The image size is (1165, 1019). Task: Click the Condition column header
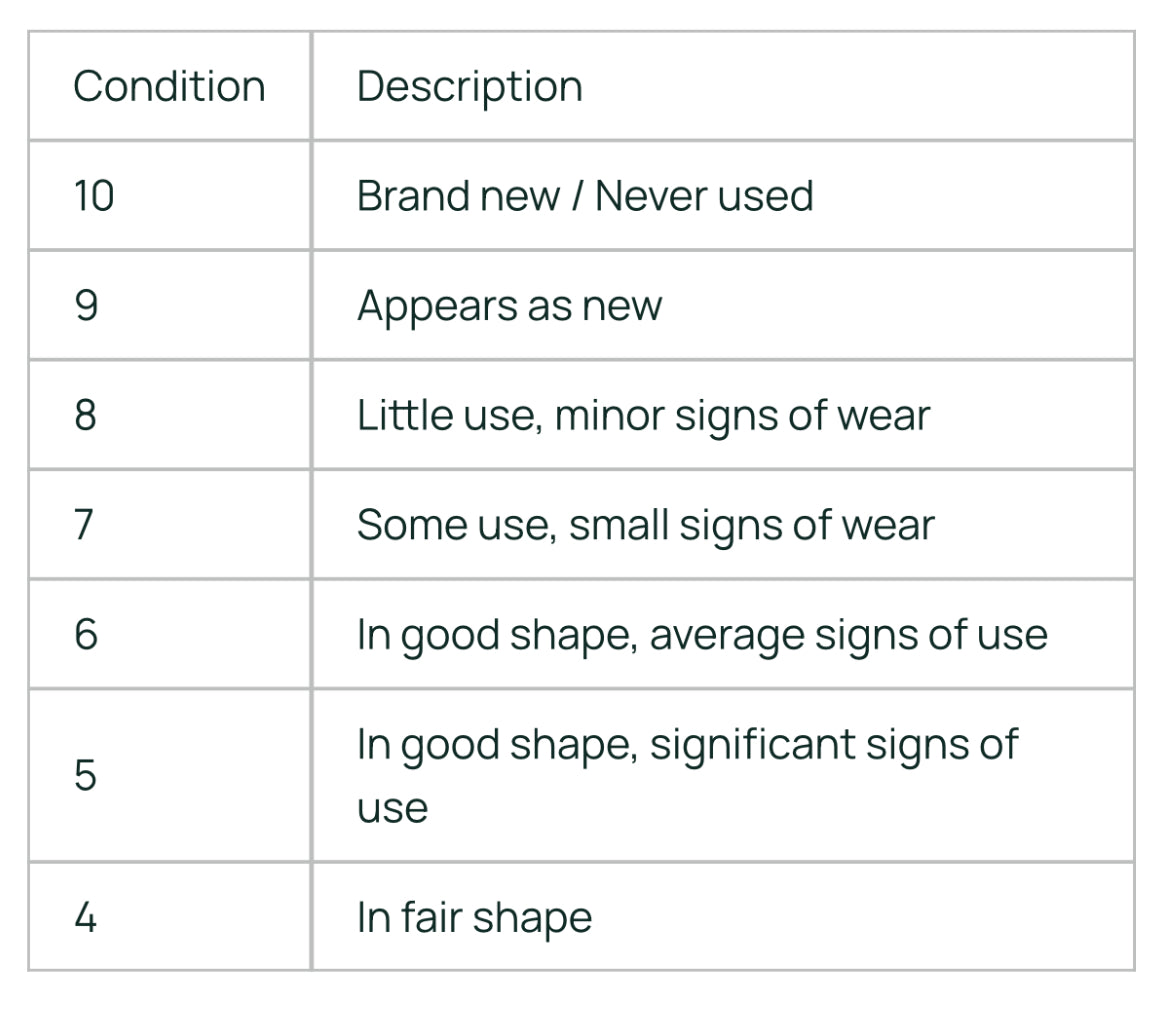tap(169, 87)
